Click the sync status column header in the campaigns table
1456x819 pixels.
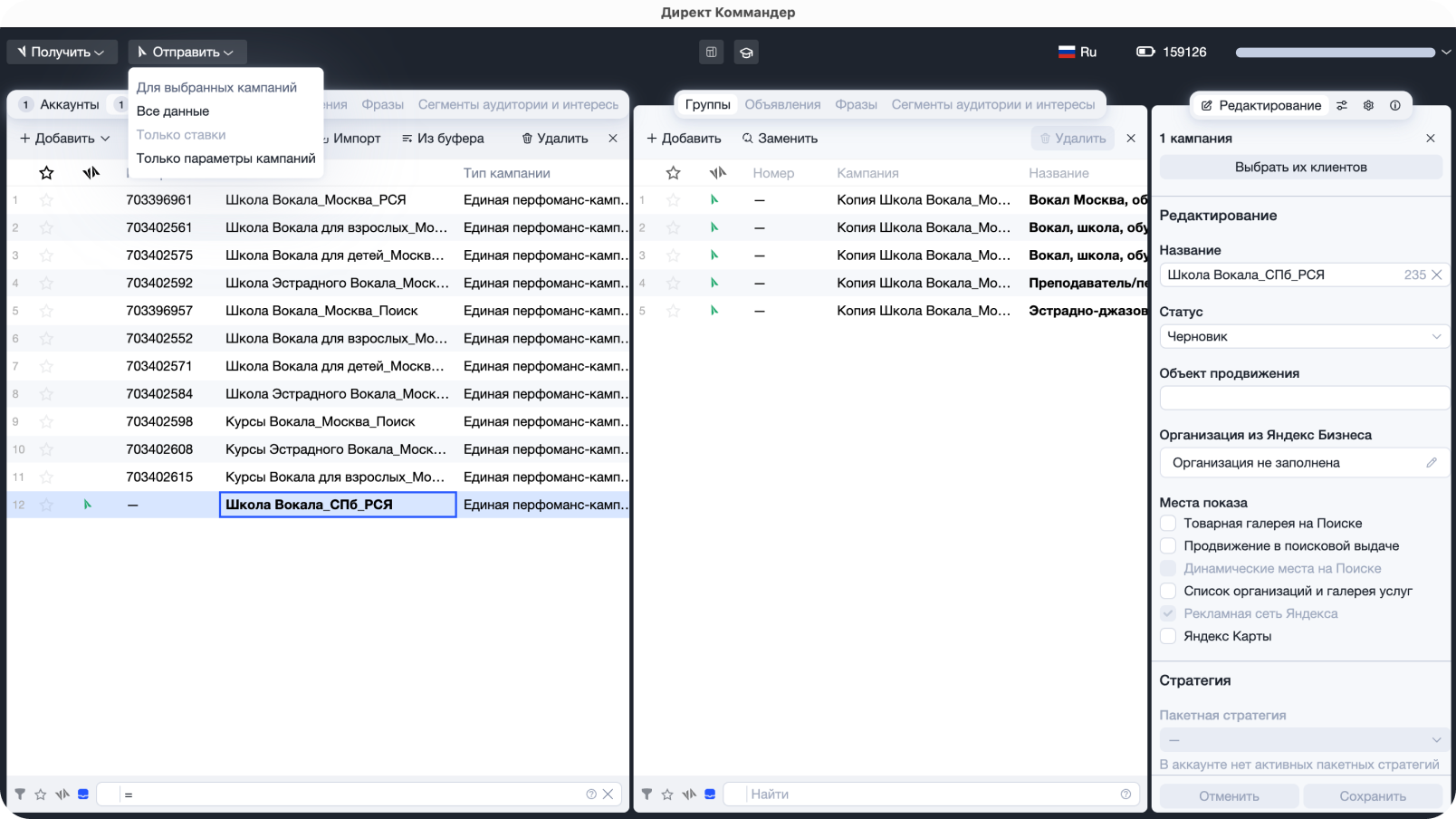coord(91,173)
